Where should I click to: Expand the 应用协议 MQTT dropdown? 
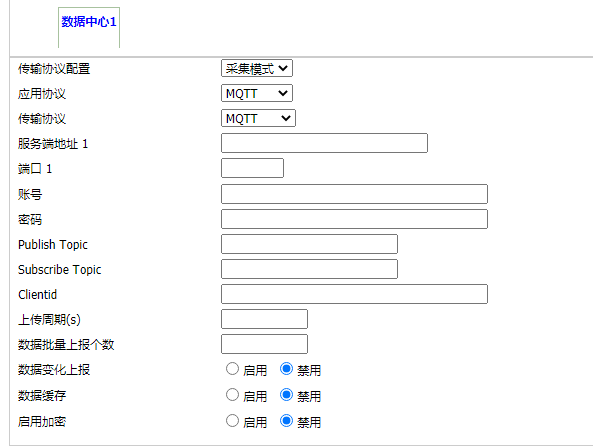pos(257,93)
